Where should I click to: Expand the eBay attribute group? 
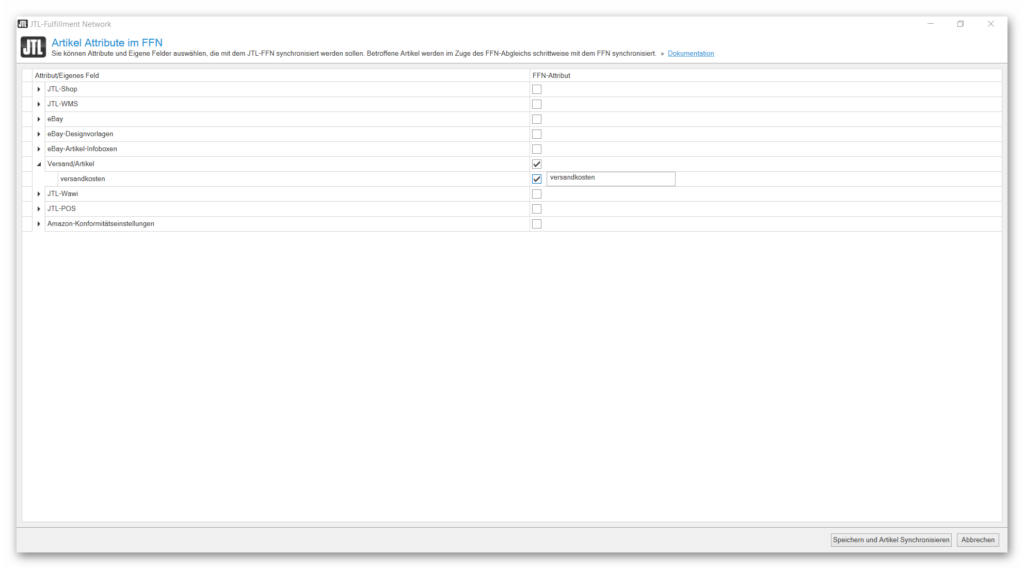click(x=39, y=119)
